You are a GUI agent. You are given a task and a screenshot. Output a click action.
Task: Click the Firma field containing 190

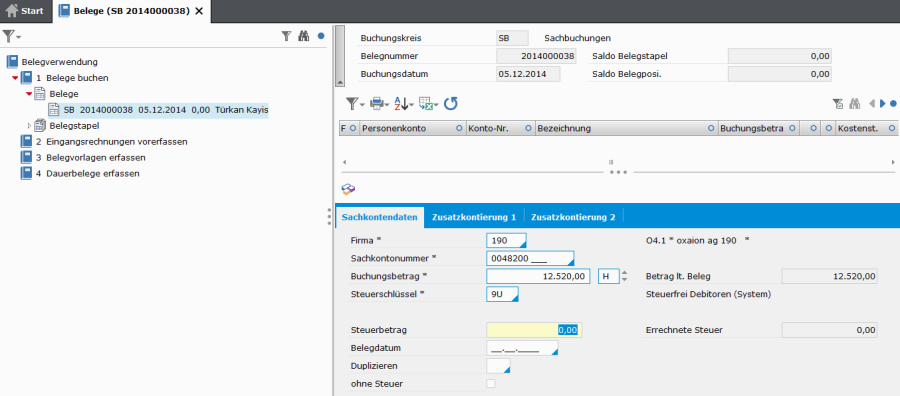[506, 241]
